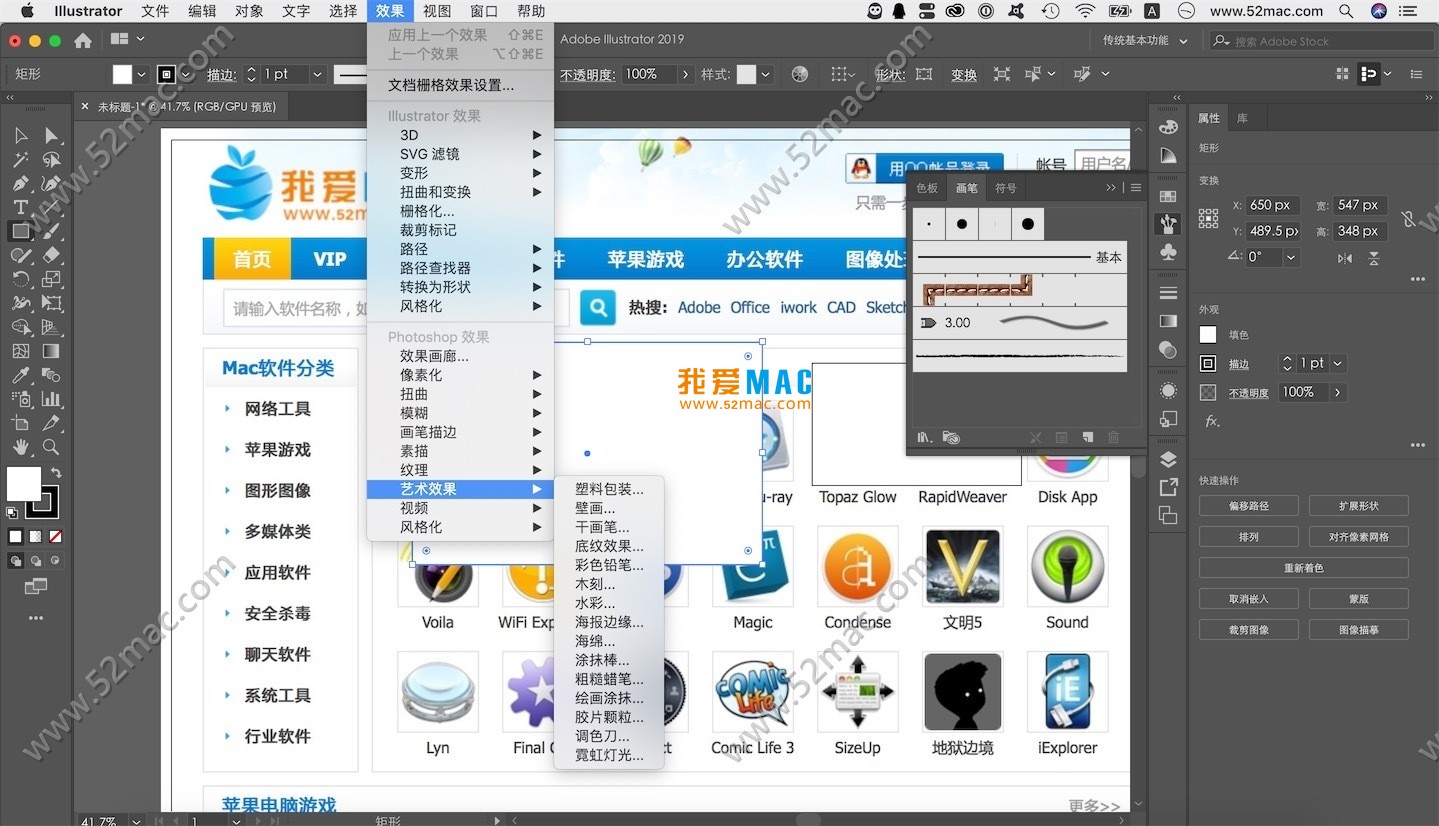Select the Zoom tool
Viewport: 1439px width, 826px height.
click(x=51, y=447)
